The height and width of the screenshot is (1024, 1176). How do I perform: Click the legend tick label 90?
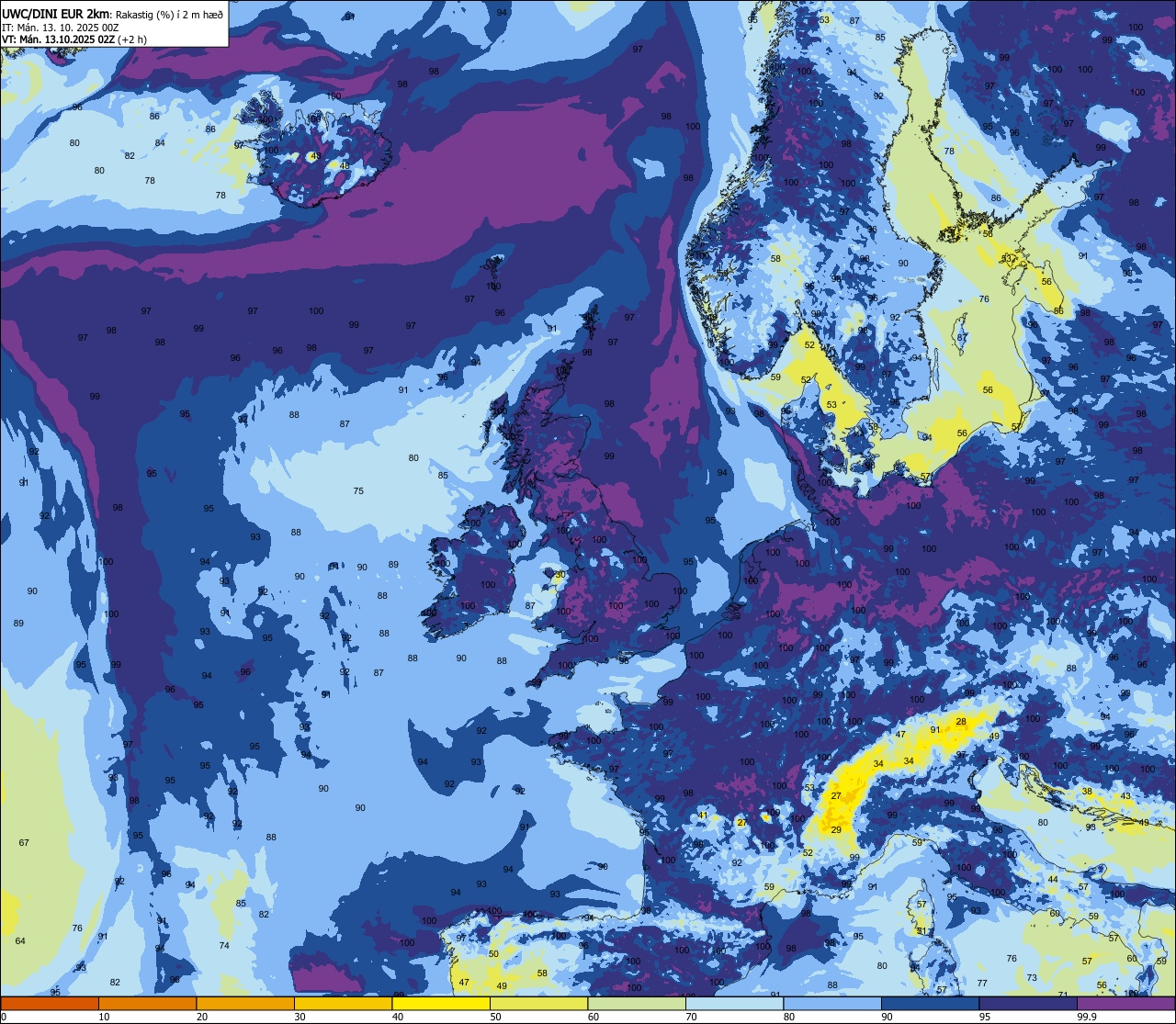tap(887, 1017)
